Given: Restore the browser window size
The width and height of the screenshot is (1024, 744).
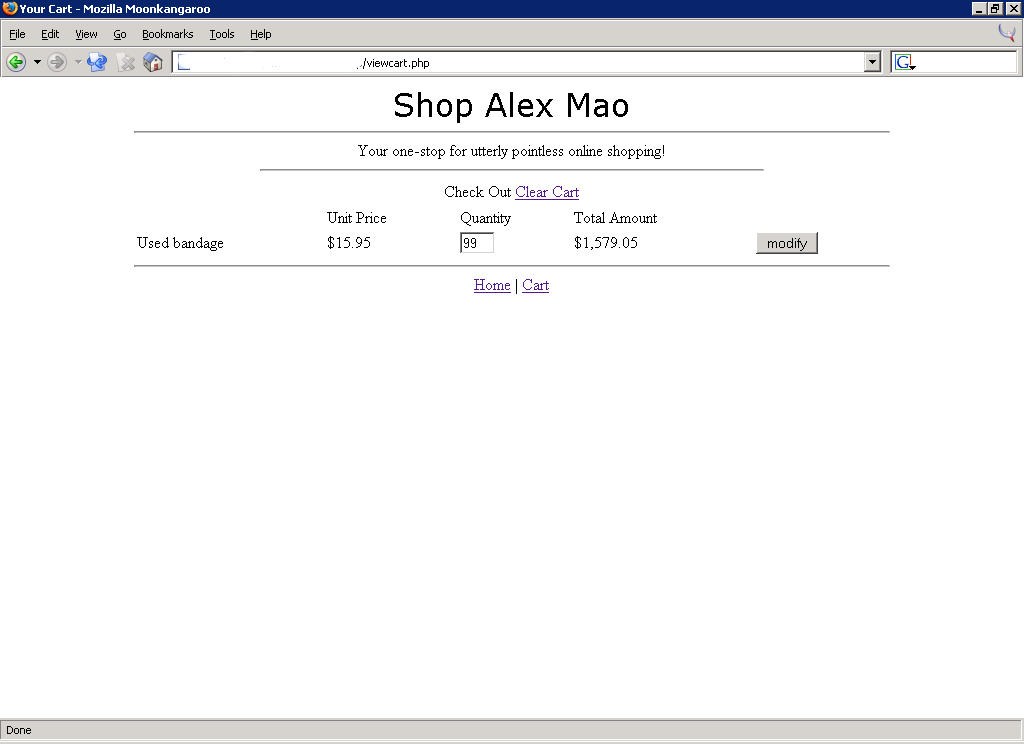Looking at the screenshot, I should coord(995,9).
